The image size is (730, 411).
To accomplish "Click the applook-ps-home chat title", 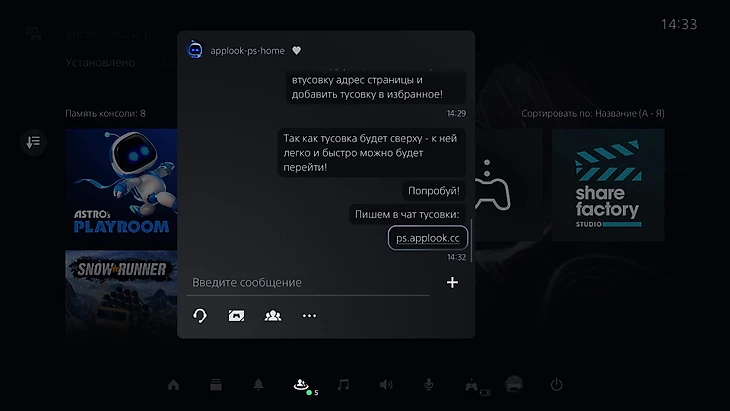I will click(x=247, y=51).
